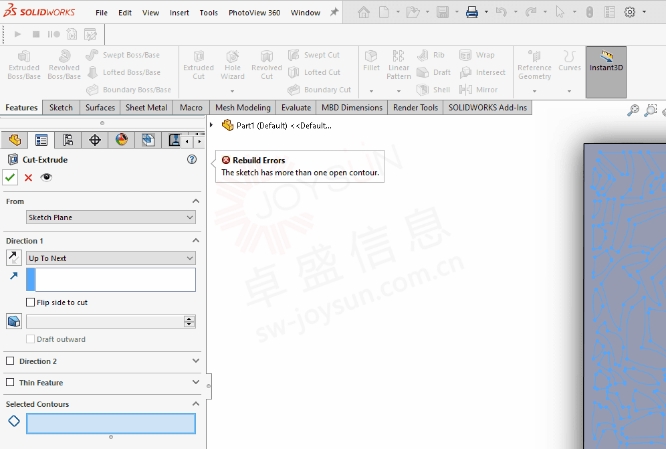
Task: Enable the Thin Feature checkbox
Action: click(x=10, y=382)
